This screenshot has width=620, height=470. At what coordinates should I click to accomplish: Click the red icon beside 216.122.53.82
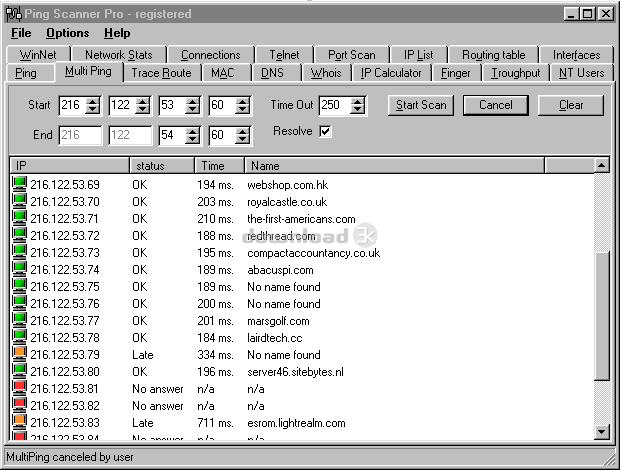19,405
